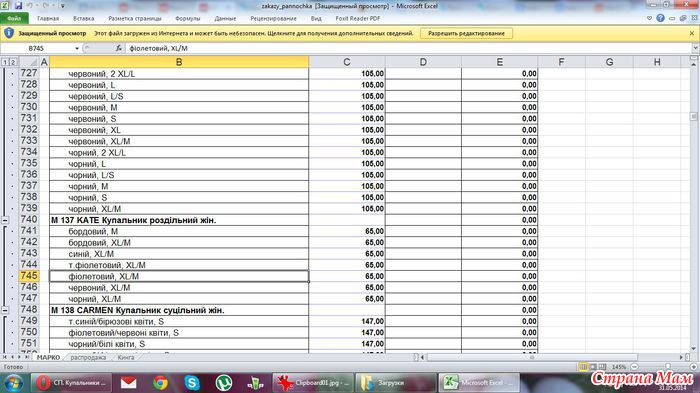Click the formula bar text фіолетовий, XL/M
The height and width of the screenshot is (393, 700).
click(x=158, y=48)
